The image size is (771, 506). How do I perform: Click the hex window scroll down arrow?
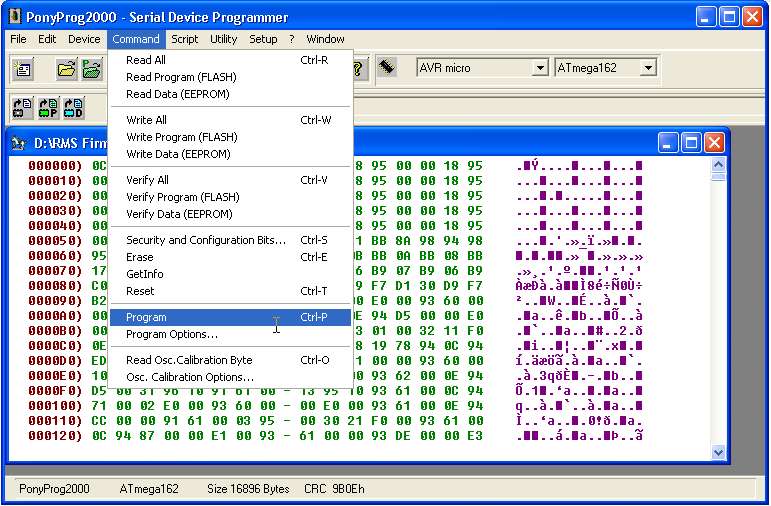[718, 452]
